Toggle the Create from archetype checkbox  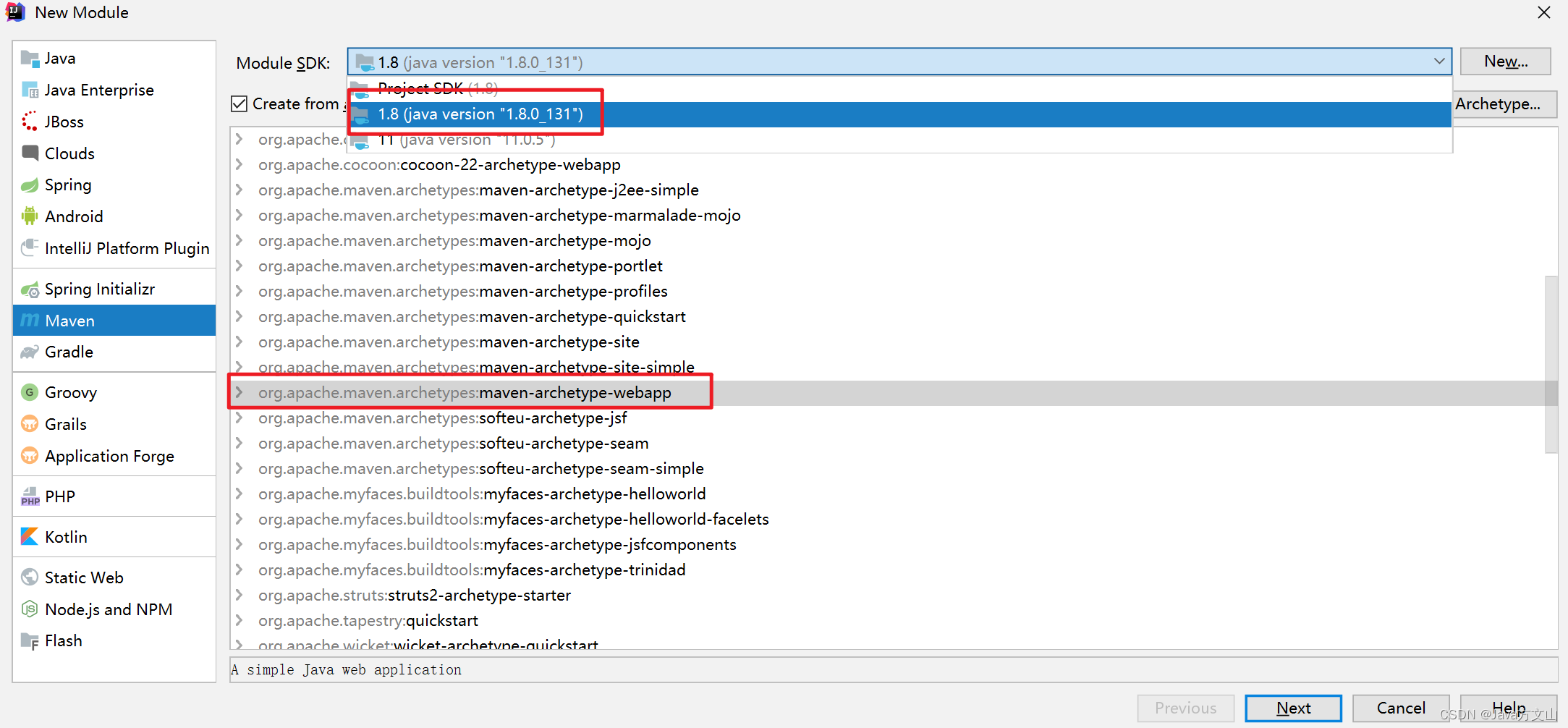pyautogui.click(x=240, y=104)
